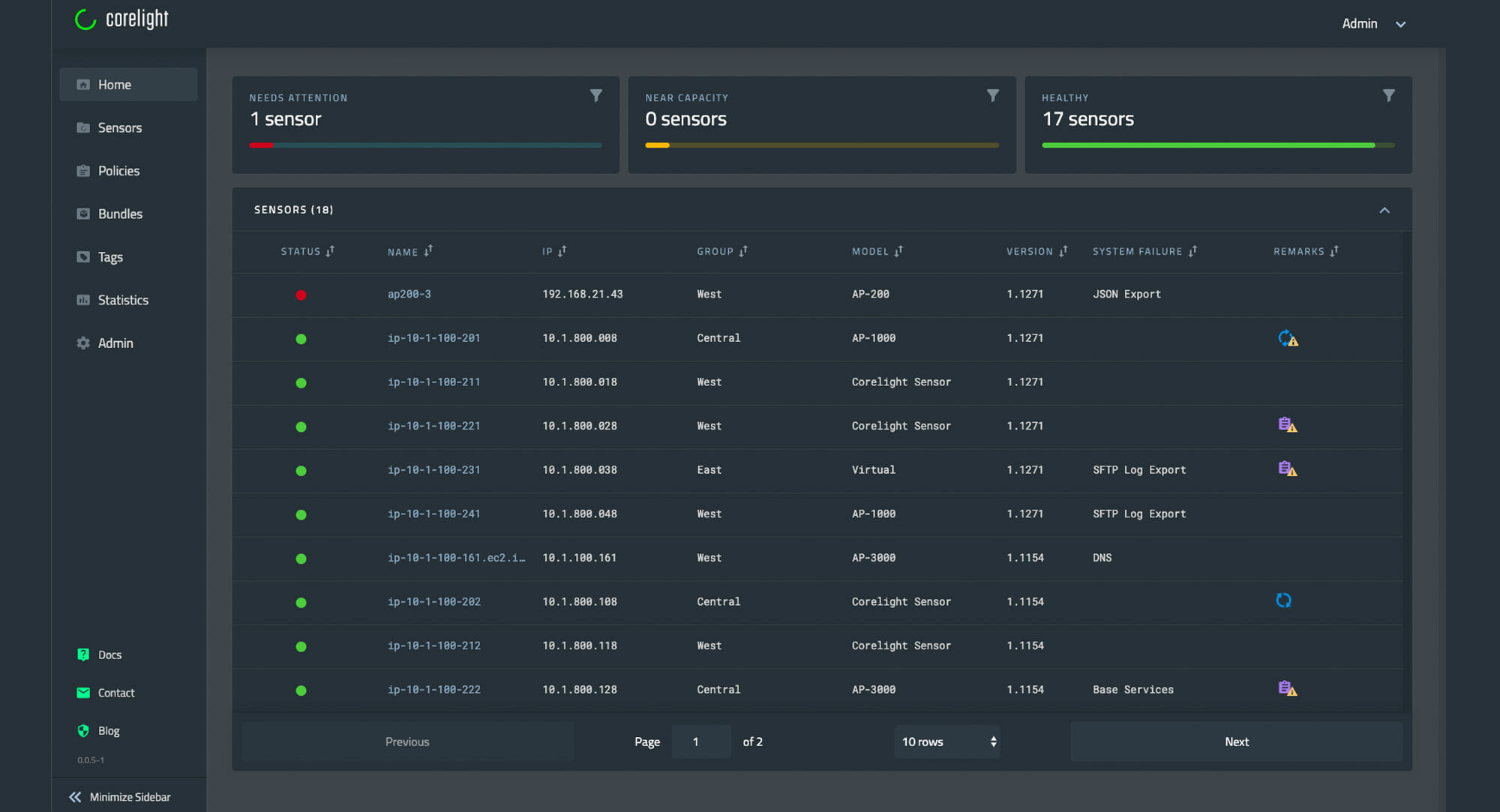
Task: Open sensor ap200-3 link
Action: tap(409, 294)
